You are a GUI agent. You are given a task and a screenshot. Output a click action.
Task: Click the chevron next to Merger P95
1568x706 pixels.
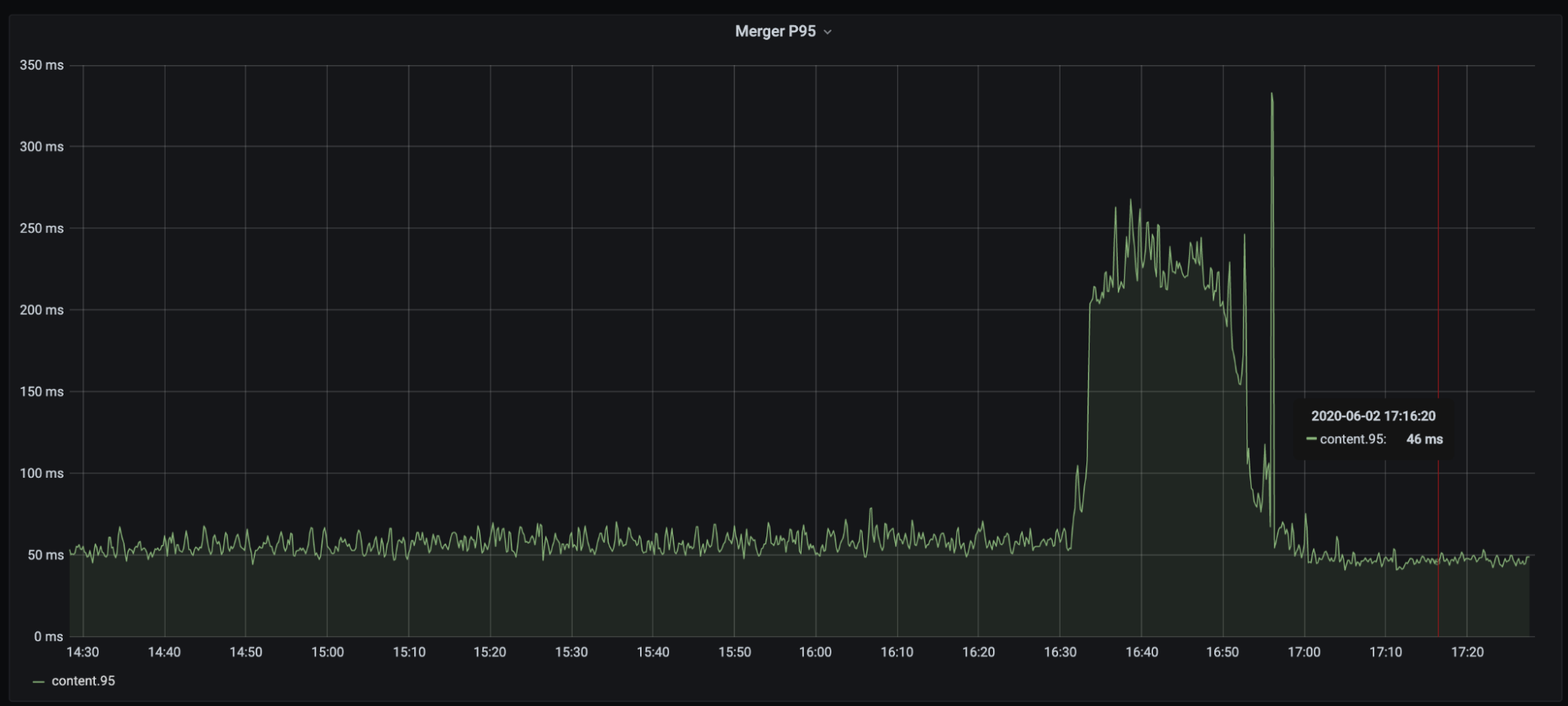[828, 32]
